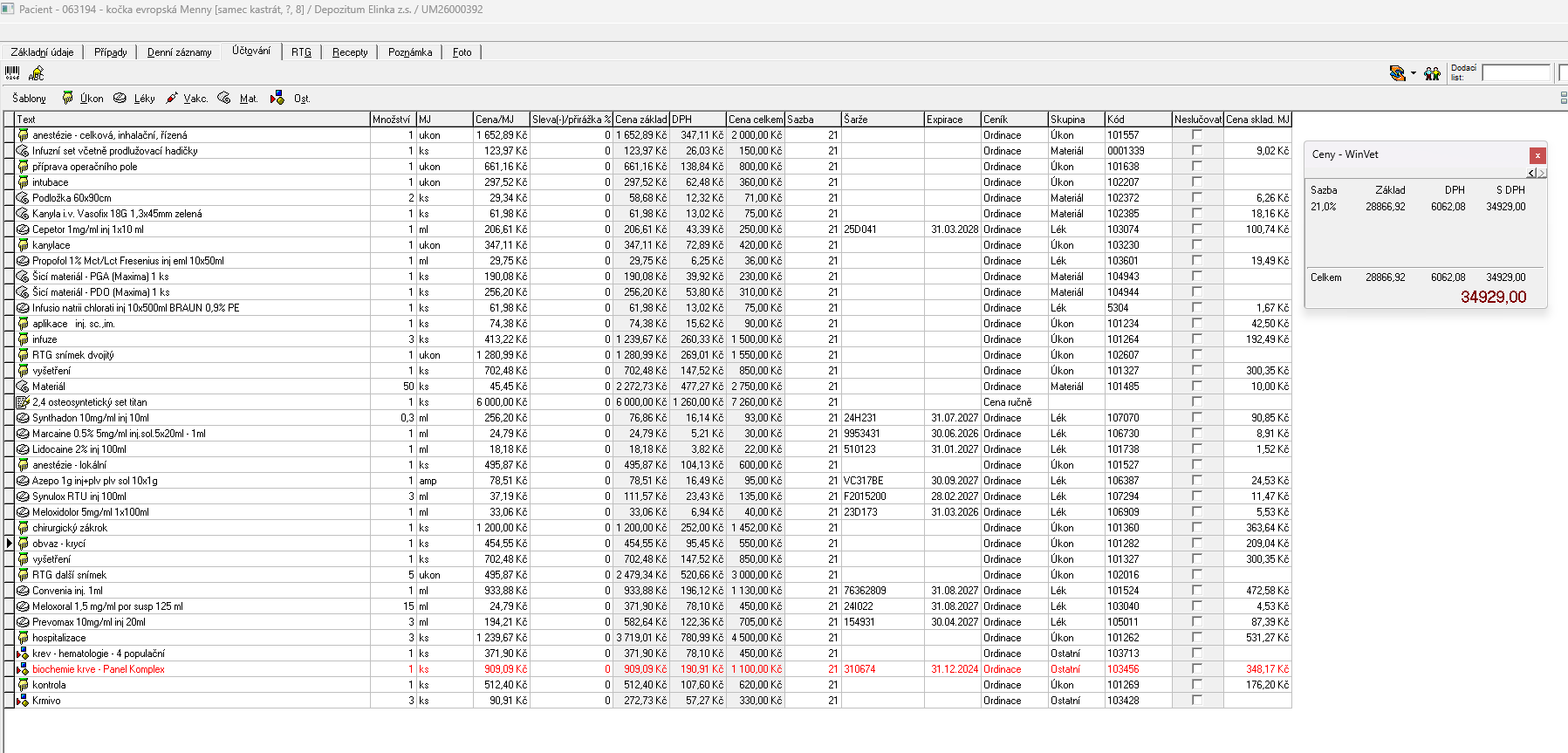Image resolution: width=1568 pixels, height=753 pixels.
Task: Enable Neslučovat for 2,4 osteosyntetický set titan
Action: pos(1196,402)
